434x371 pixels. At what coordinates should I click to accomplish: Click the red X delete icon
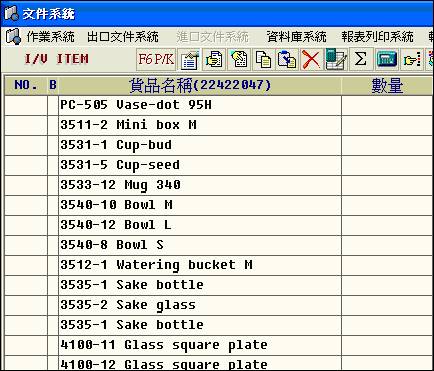pos(311,59)
